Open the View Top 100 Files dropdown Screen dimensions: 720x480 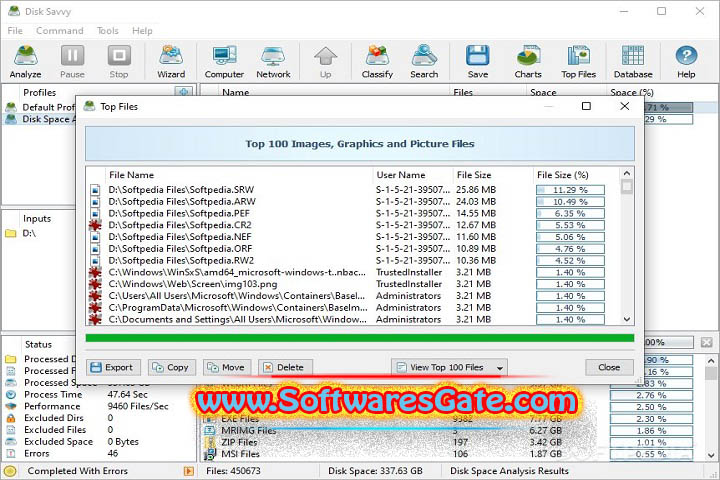pyautogui.click(x=449, y=367)
